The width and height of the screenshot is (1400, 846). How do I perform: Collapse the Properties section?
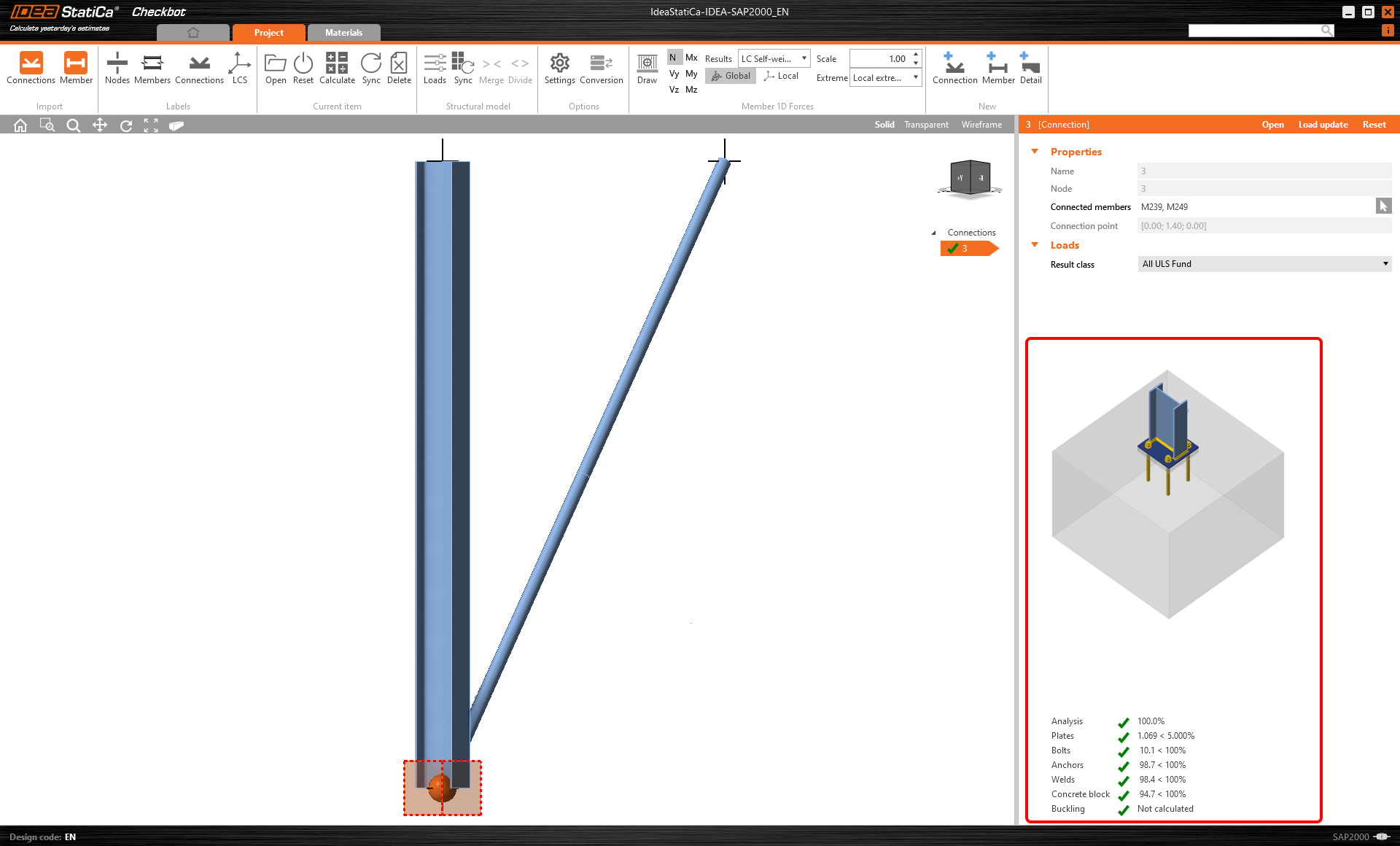(1035, 152)
